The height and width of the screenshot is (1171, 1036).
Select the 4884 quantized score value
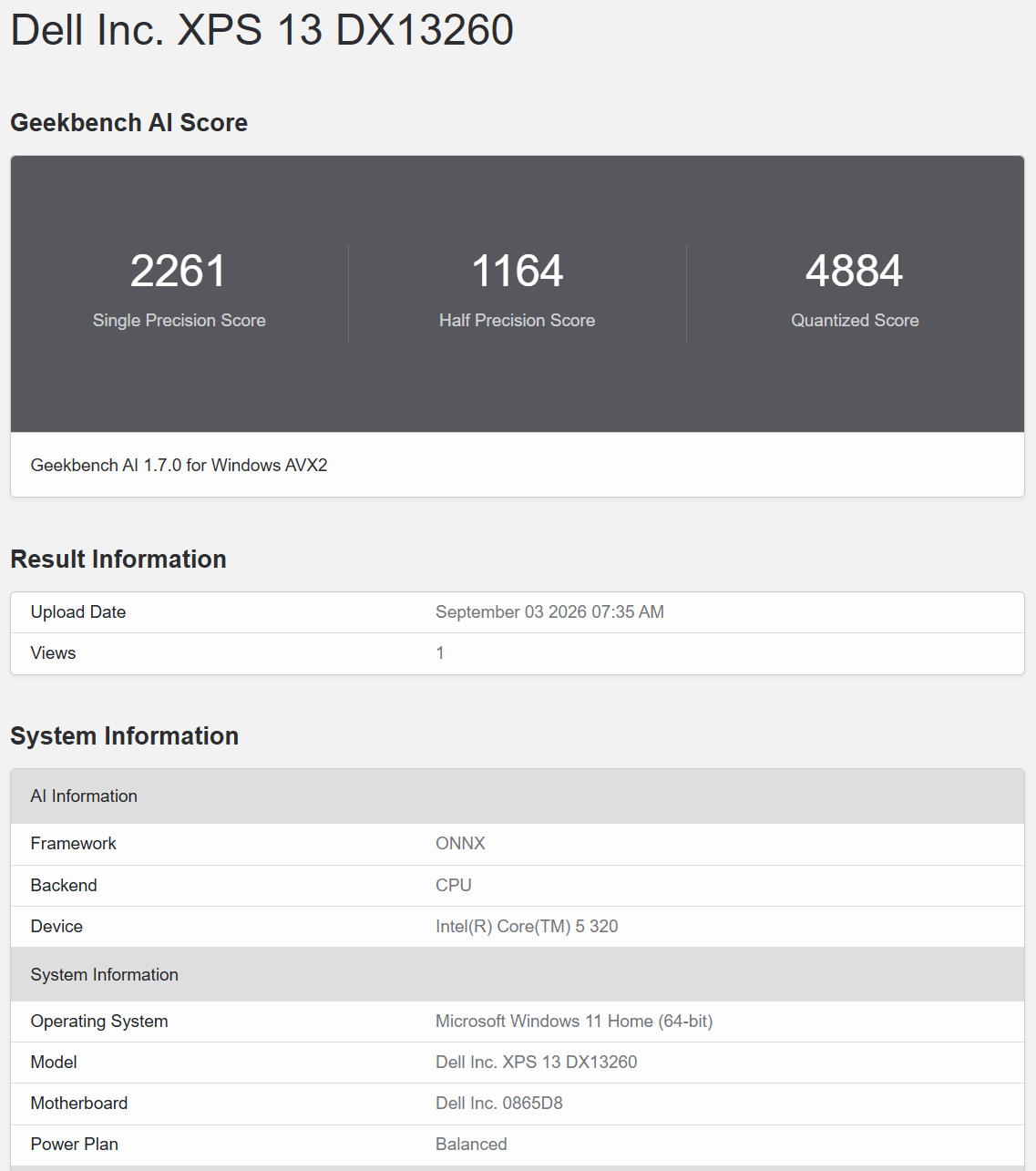(855, 271)
